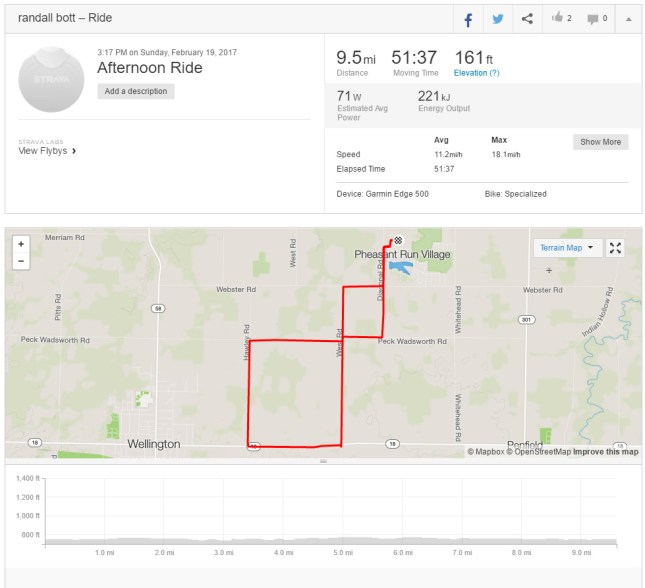Viewport: 645px width, 588px height.
Task: Open the share options icon
Action: 527,19
